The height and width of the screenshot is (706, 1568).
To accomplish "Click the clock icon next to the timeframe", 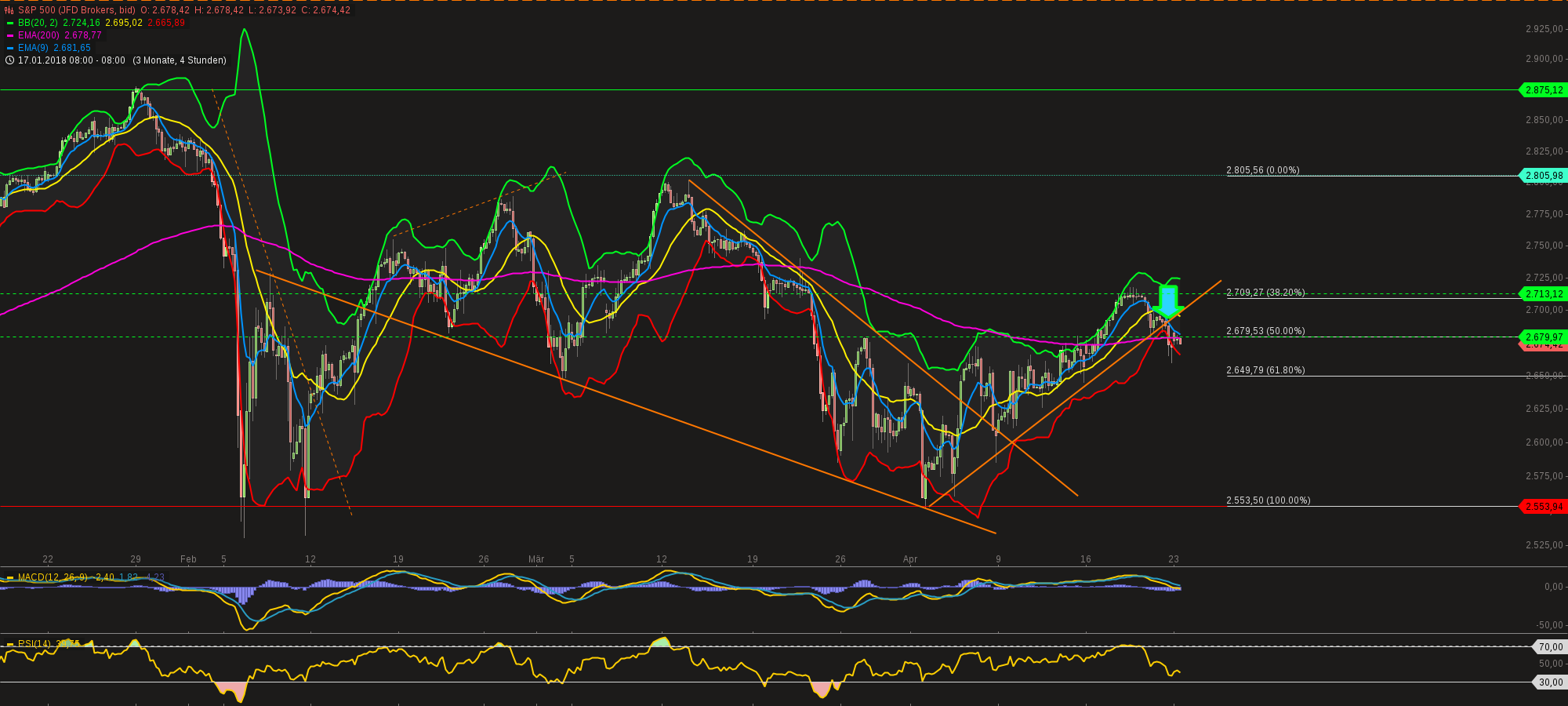I will [8, 60].
